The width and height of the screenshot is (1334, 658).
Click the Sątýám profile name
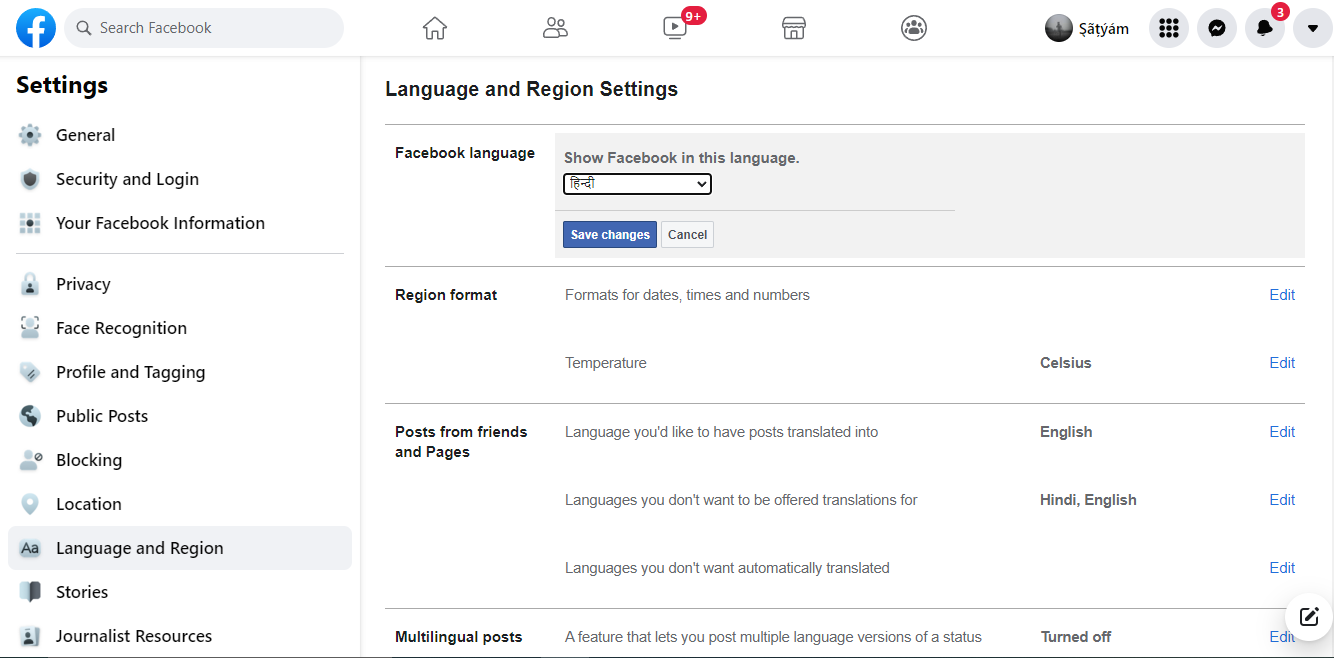coord(1104,29)
